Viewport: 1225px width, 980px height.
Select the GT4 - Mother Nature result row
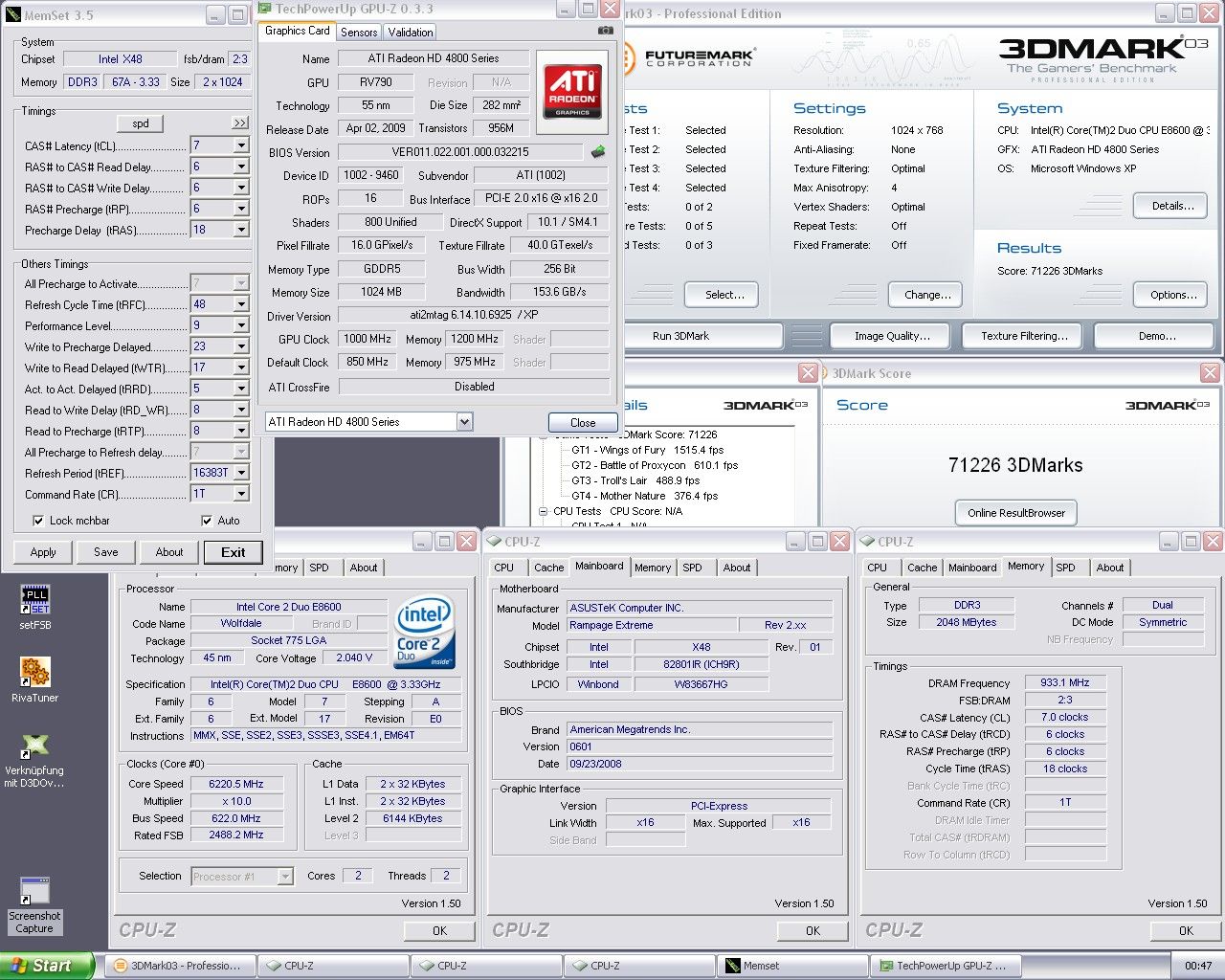pos(647,496)
